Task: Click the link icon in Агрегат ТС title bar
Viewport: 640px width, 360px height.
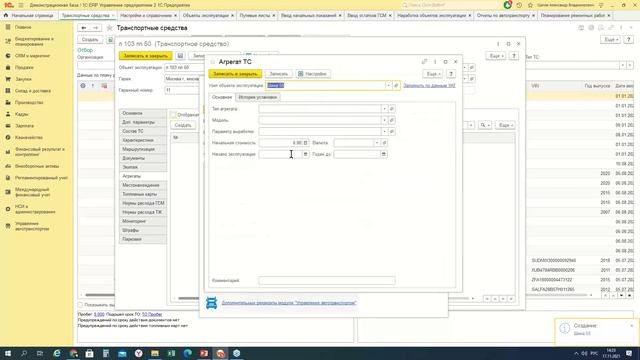Action: tap(424, 62)
